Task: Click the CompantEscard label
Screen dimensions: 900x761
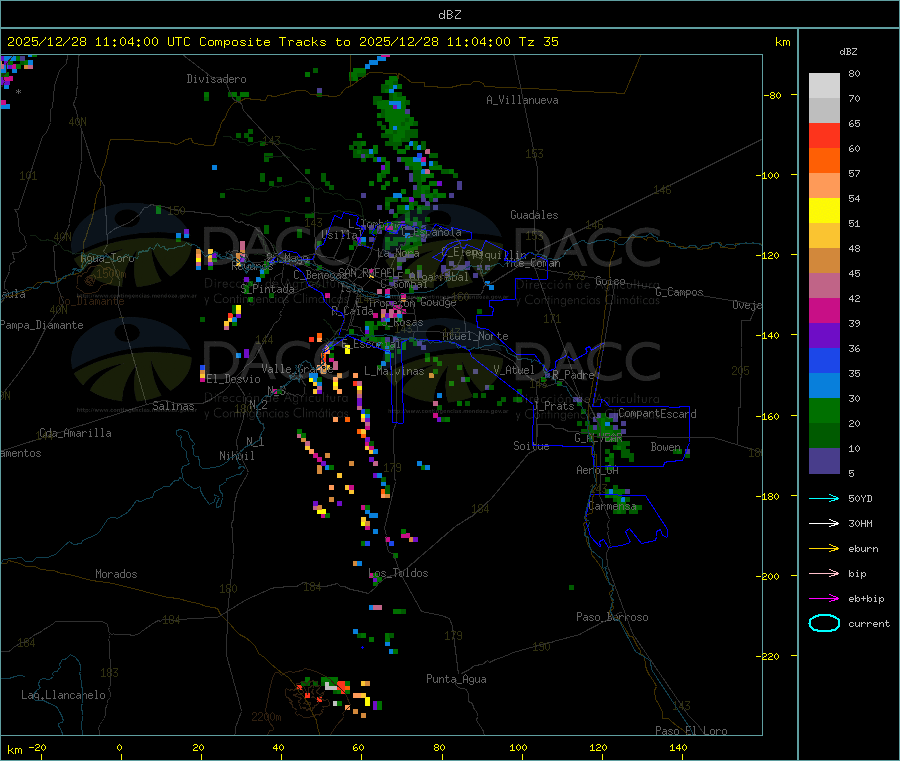Action: point(657,413)
